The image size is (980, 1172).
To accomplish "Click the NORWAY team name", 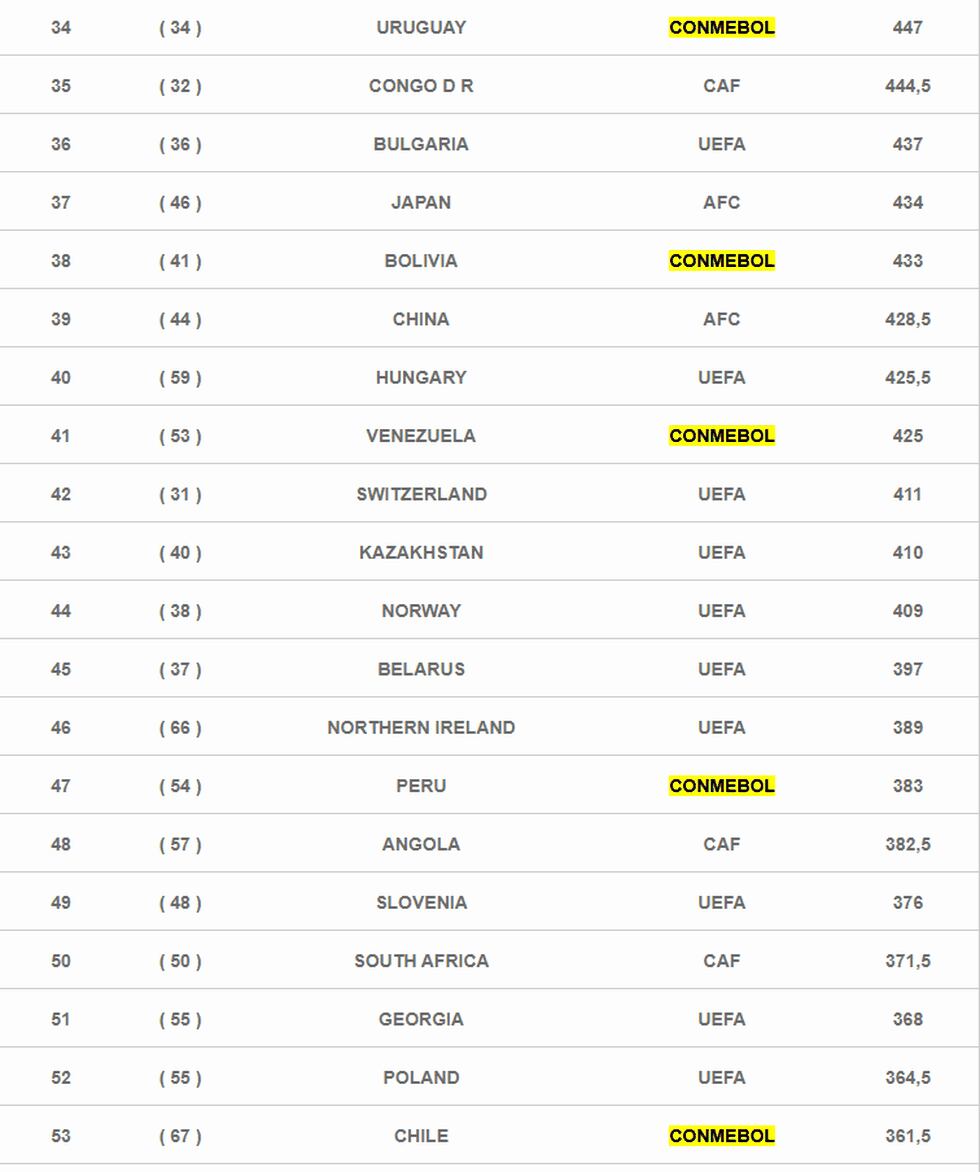I will [421, 611].
